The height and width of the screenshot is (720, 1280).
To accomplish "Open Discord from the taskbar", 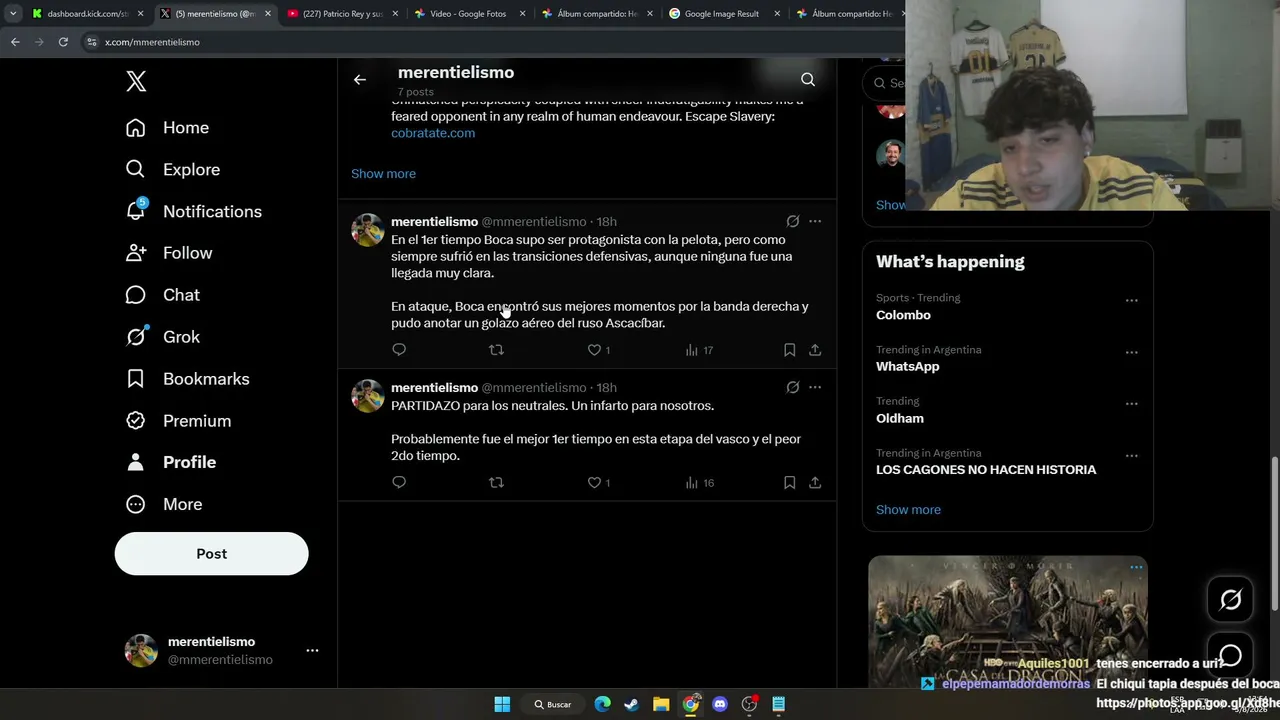I will coord(720,704).
